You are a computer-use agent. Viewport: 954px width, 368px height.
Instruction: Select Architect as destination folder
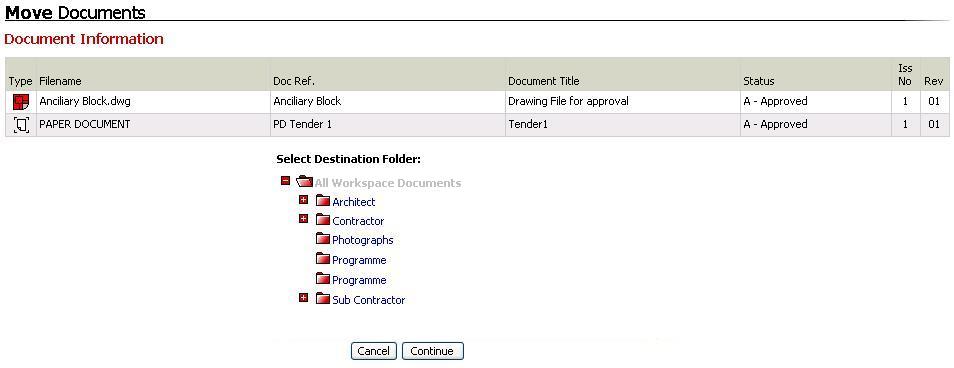click(353, 202)
